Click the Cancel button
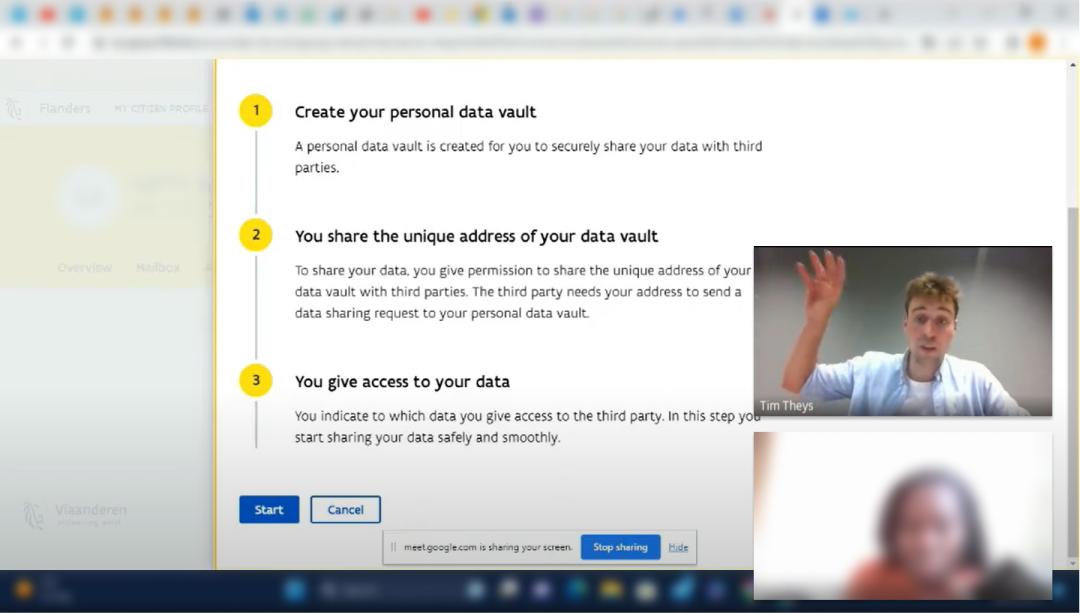This screenshot has width=1080, height=613. click(345, 510)
